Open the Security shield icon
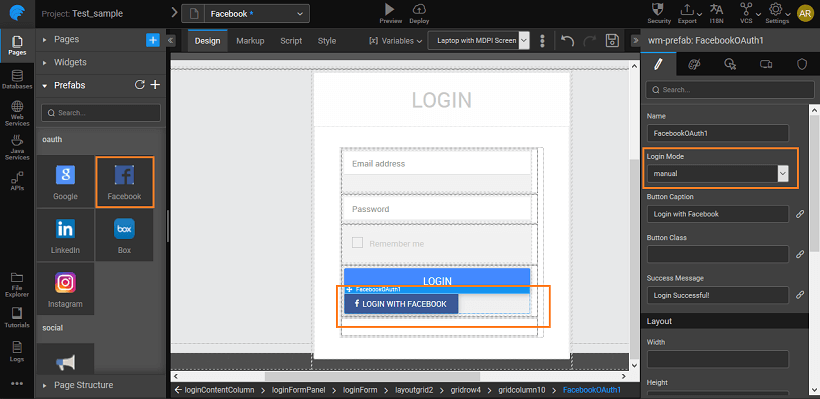The width and height of the screenshot is (820, 399). (x=659, y=9)
